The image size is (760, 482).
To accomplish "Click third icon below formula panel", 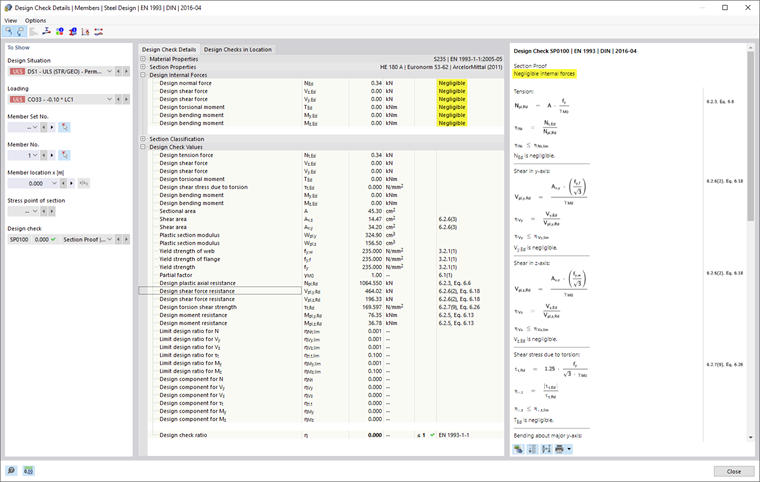I will 546,449.
